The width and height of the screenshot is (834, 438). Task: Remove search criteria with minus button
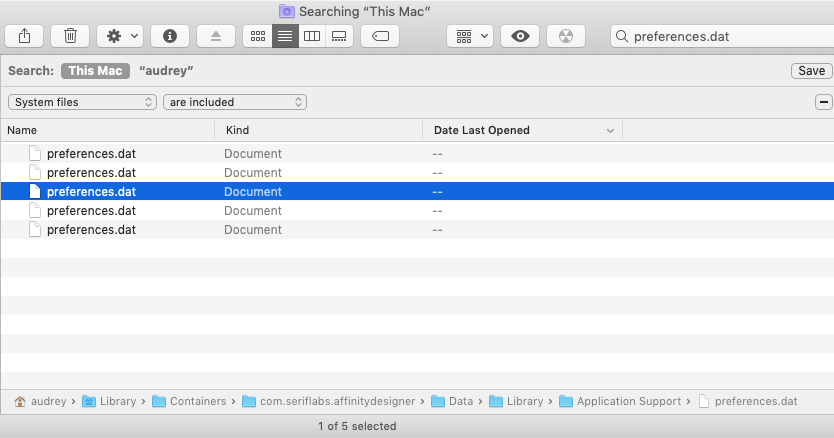click(823, 102)
